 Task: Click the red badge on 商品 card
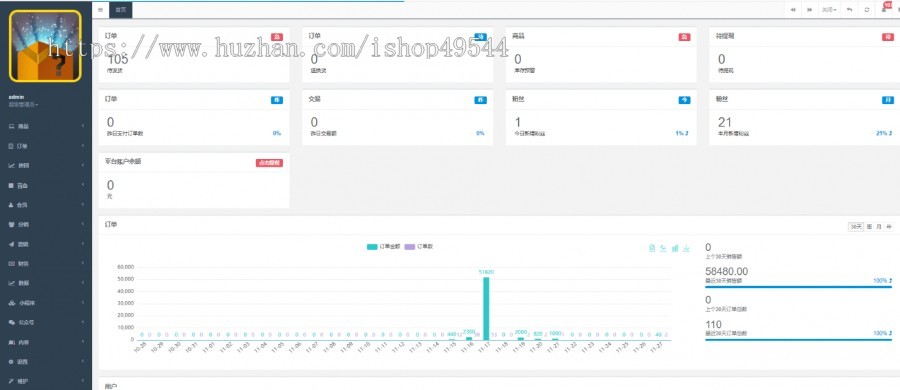click(684, 37)
